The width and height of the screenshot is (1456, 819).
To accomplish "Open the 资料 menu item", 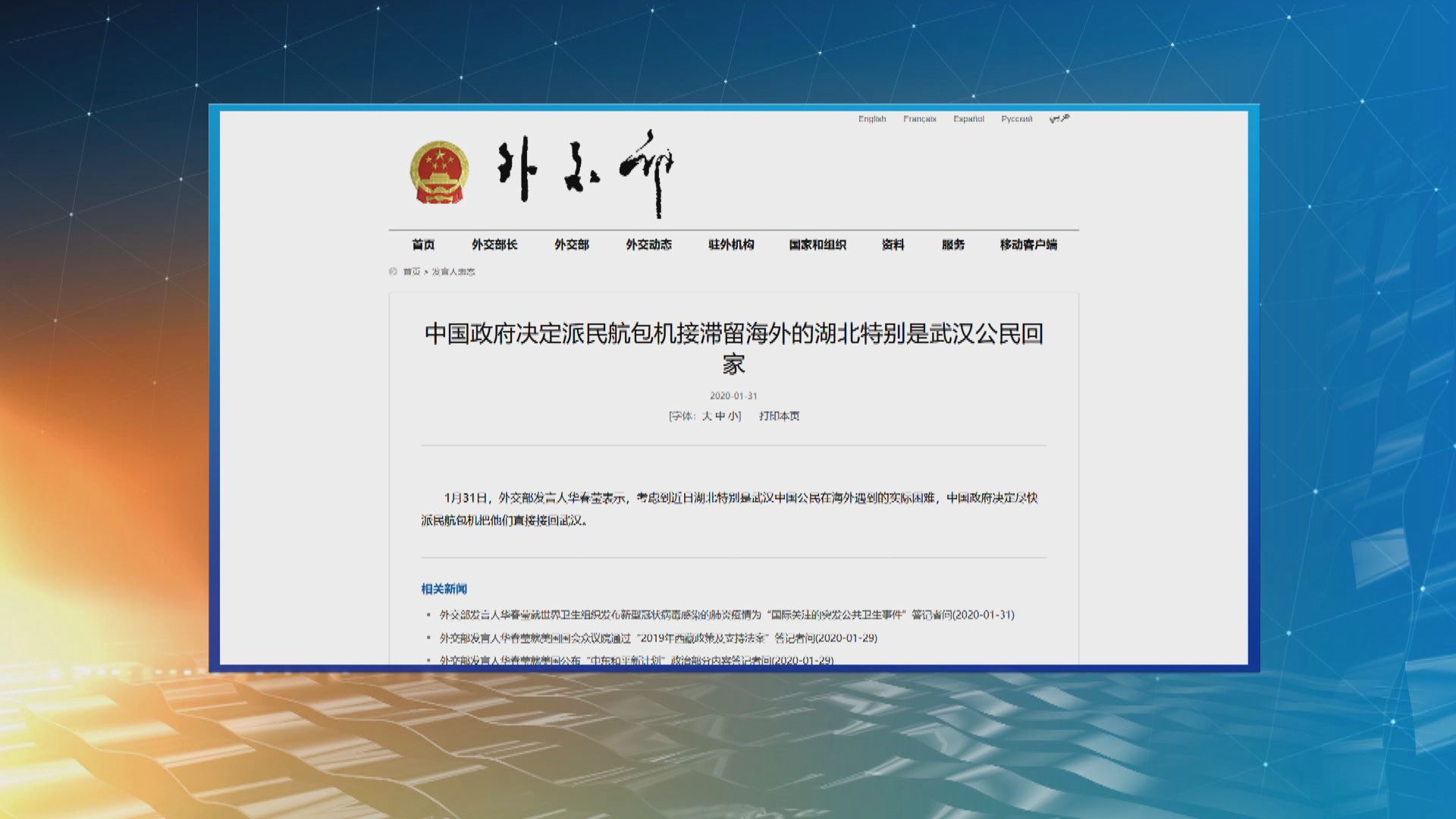I will pos(893,244).
